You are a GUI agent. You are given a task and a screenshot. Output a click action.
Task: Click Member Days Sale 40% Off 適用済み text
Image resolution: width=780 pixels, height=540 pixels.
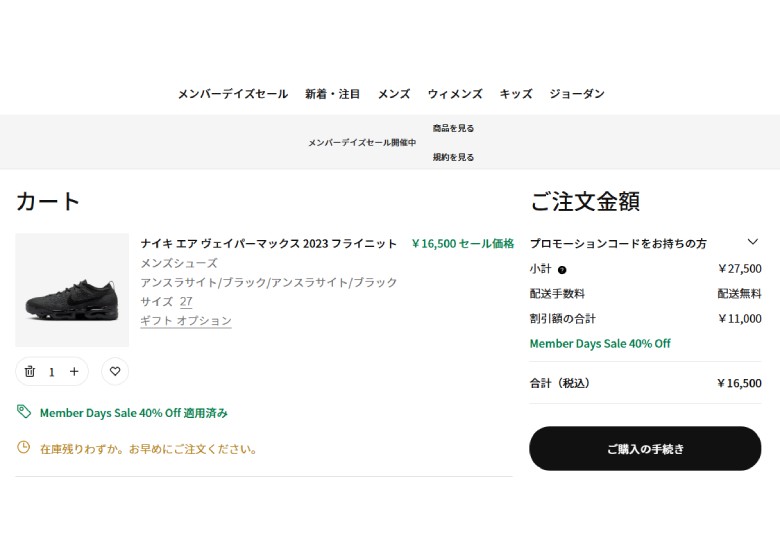134,413
